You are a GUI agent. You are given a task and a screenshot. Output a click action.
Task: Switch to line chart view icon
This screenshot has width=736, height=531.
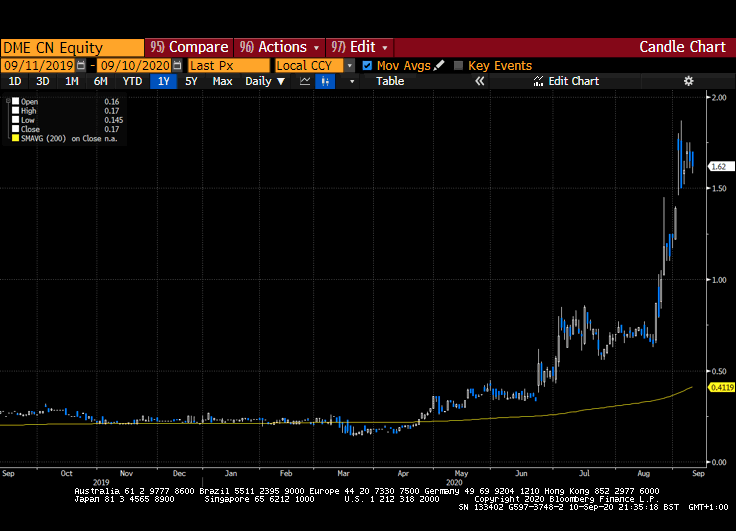(305, 81)
